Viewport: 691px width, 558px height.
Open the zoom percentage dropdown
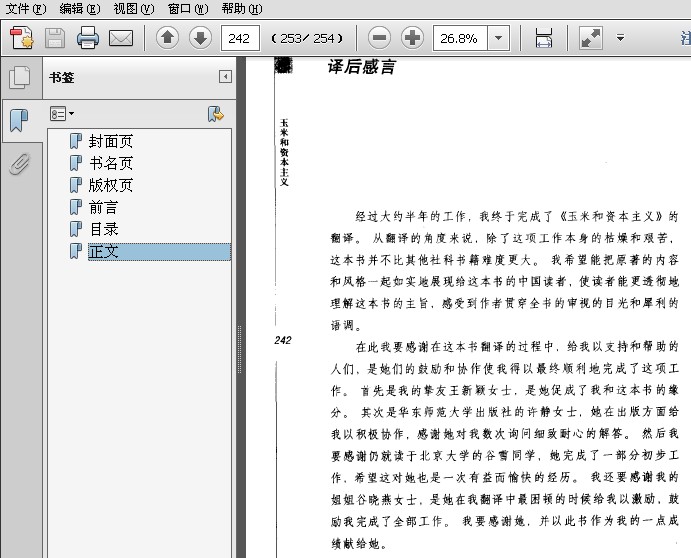point(498,39)
